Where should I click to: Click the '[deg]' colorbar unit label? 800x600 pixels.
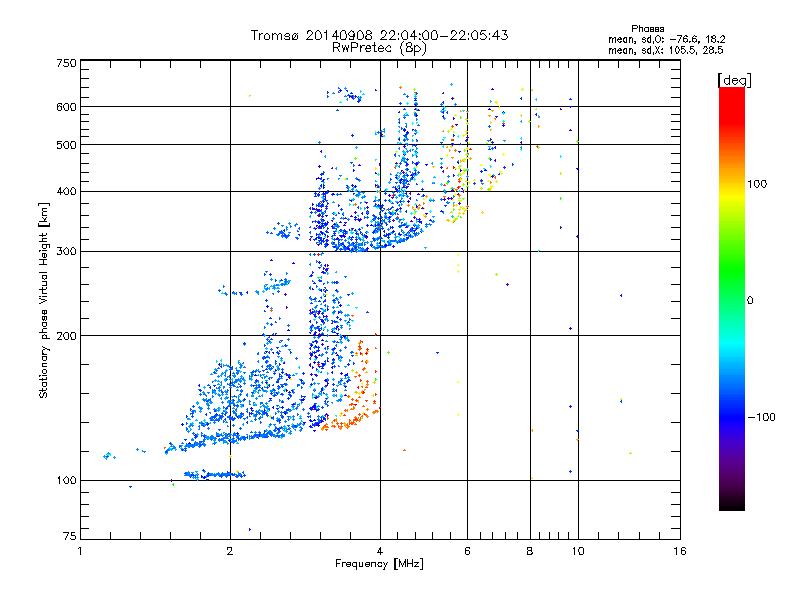[x=734, y=81]
